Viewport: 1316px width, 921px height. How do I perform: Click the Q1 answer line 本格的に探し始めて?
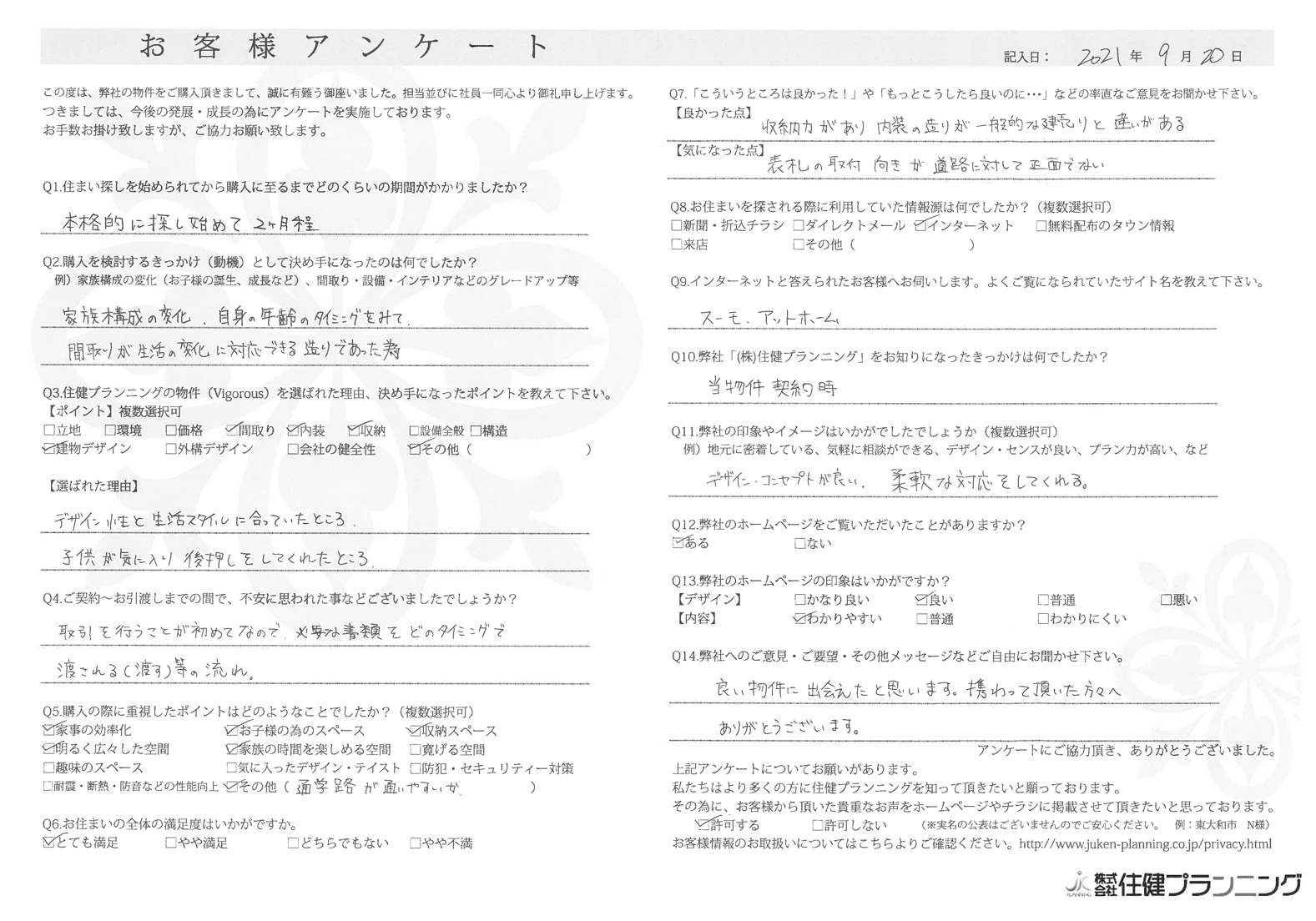(192, 223)
